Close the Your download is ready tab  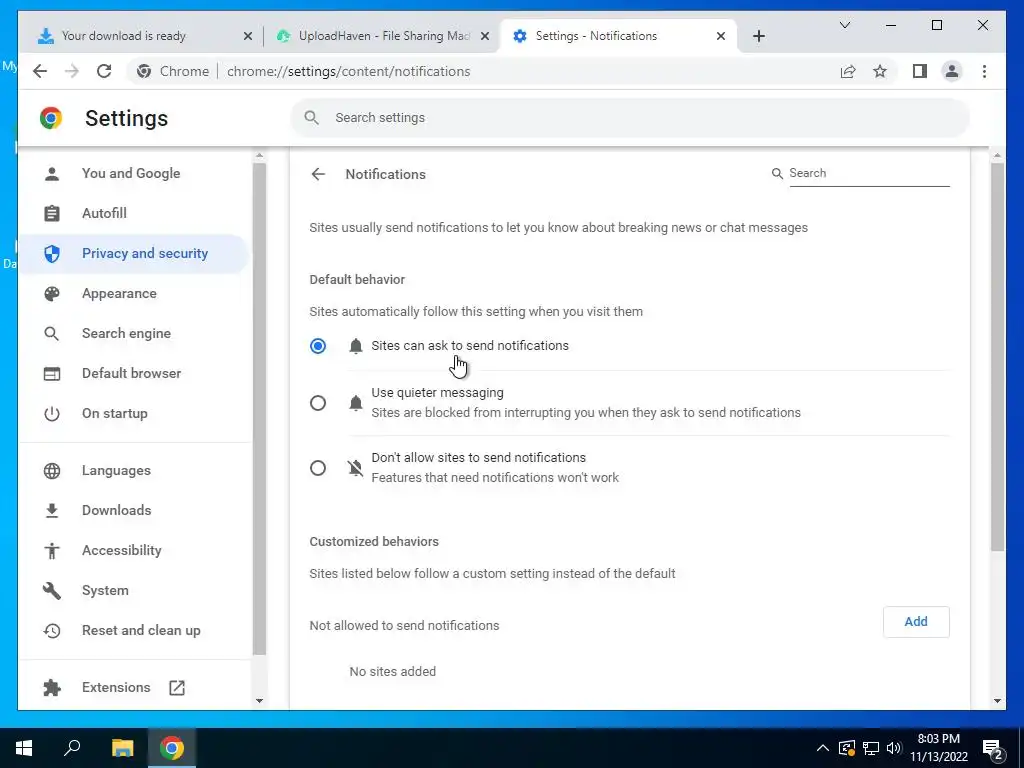248,36
